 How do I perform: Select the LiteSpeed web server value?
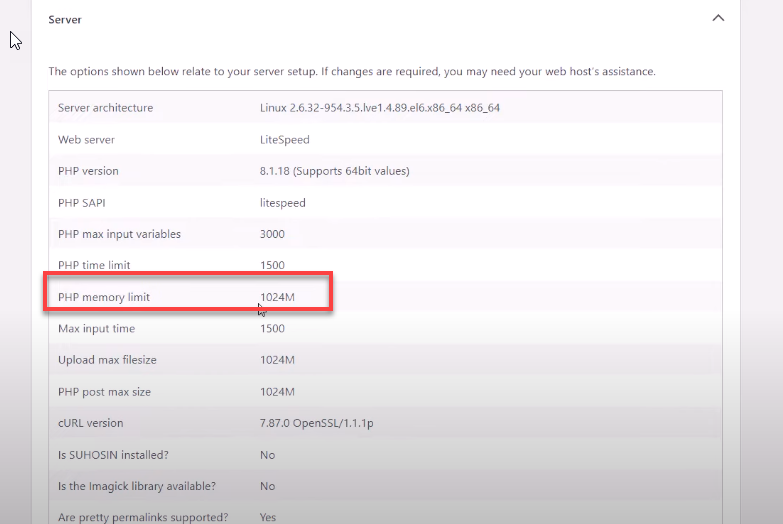point(285,140)
